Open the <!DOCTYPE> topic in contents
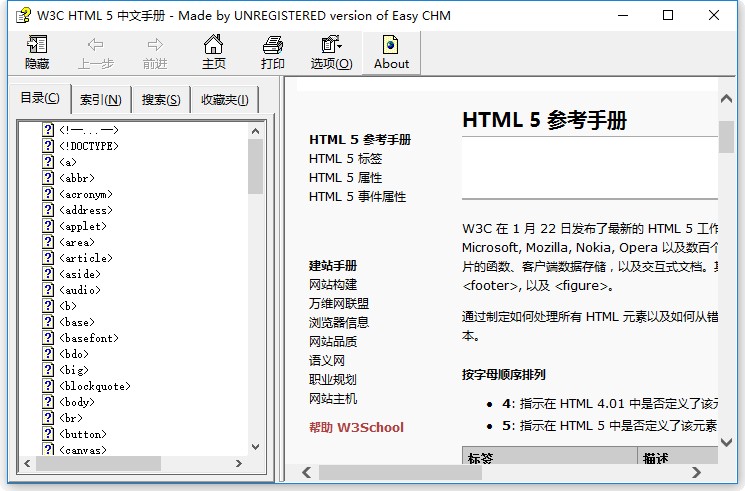Viewport: 745px width, 491px height. pos(89,146)
